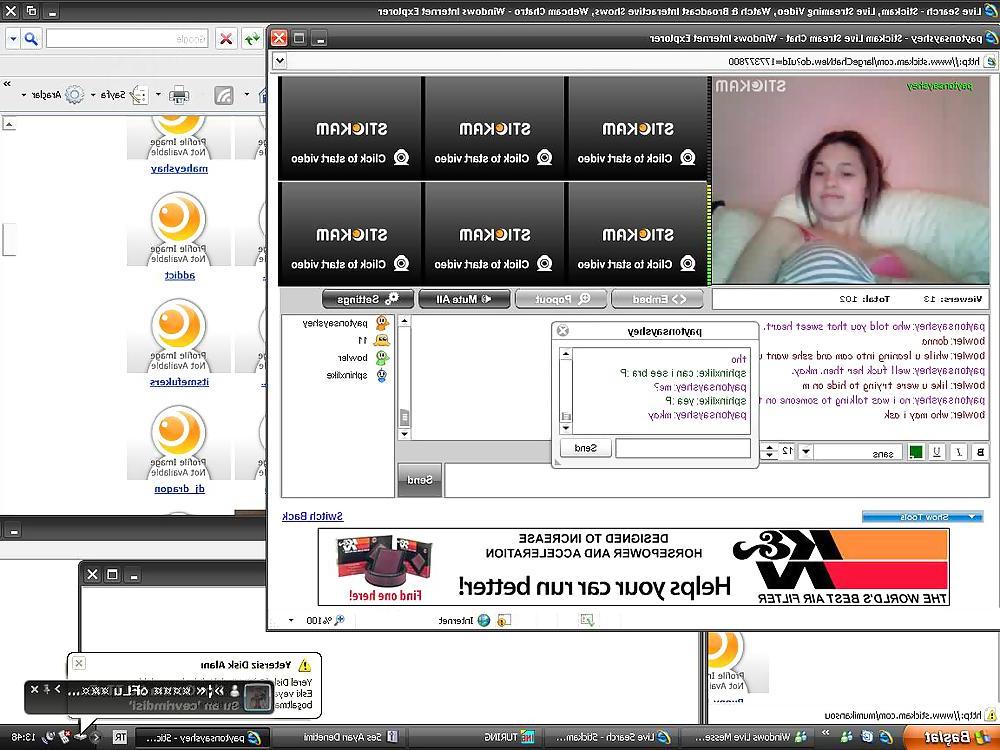Click the Print icon in IE toolbar

click(179, 94)
